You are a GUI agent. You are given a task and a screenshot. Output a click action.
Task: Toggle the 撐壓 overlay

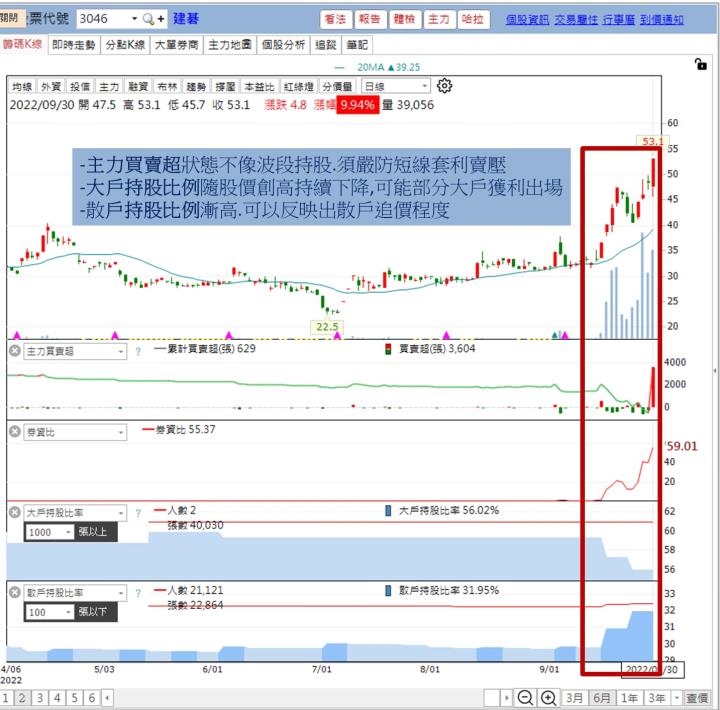pos(225,86)
